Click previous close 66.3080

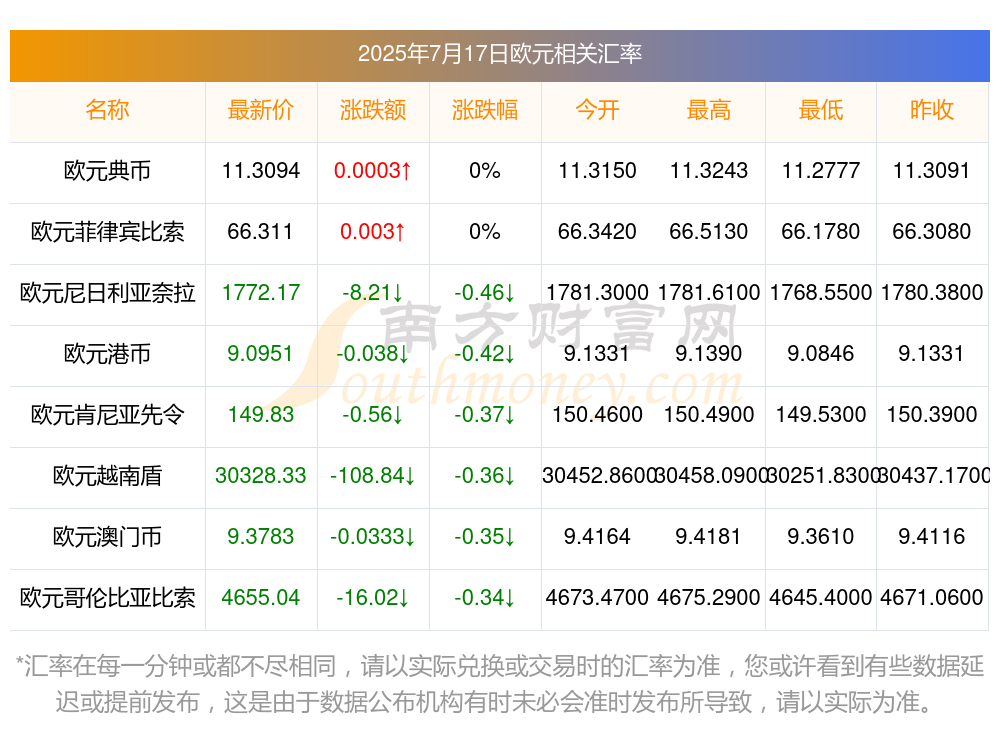coord(932,232)
